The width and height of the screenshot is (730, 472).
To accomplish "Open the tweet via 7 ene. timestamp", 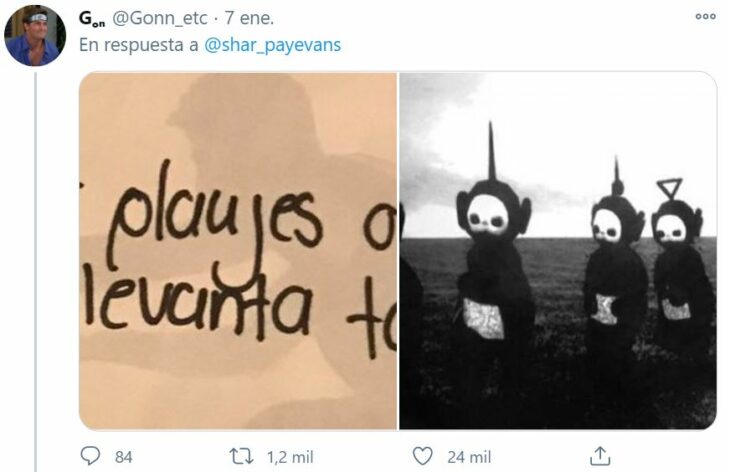I will pyautogui.click(x=250, y=18).
